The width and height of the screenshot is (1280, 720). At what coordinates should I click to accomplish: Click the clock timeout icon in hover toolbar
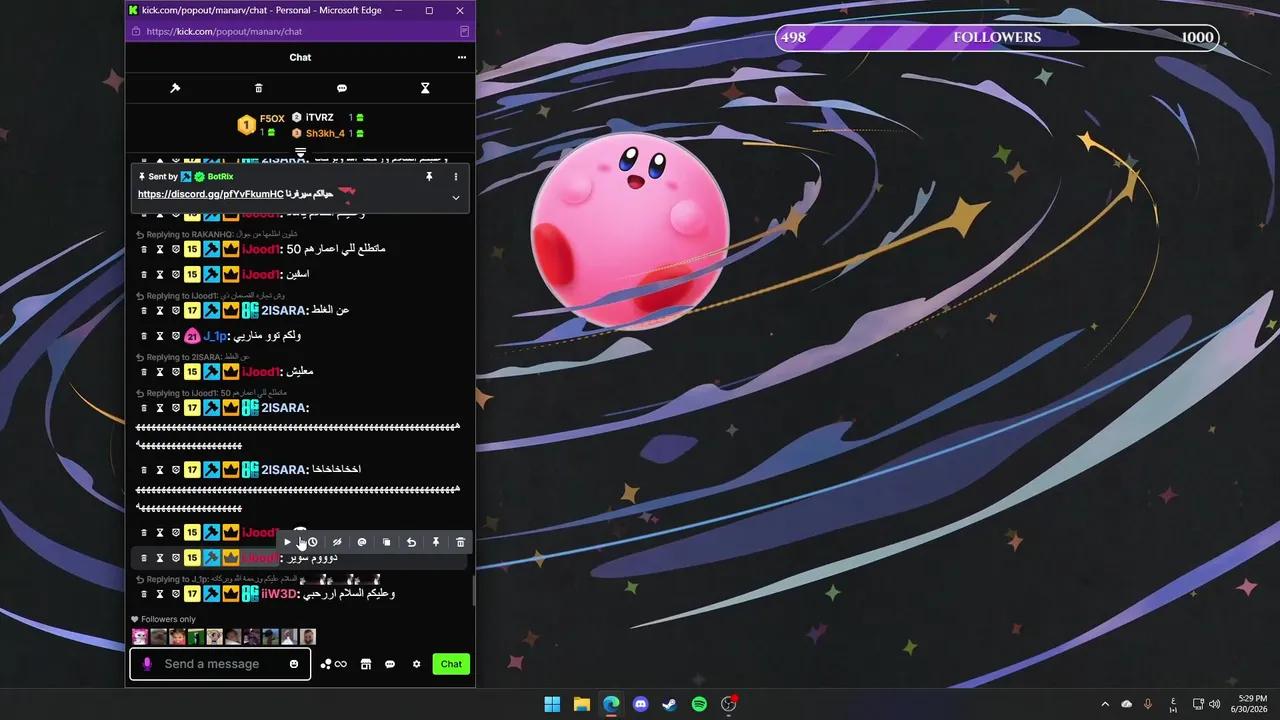[312, 542]
